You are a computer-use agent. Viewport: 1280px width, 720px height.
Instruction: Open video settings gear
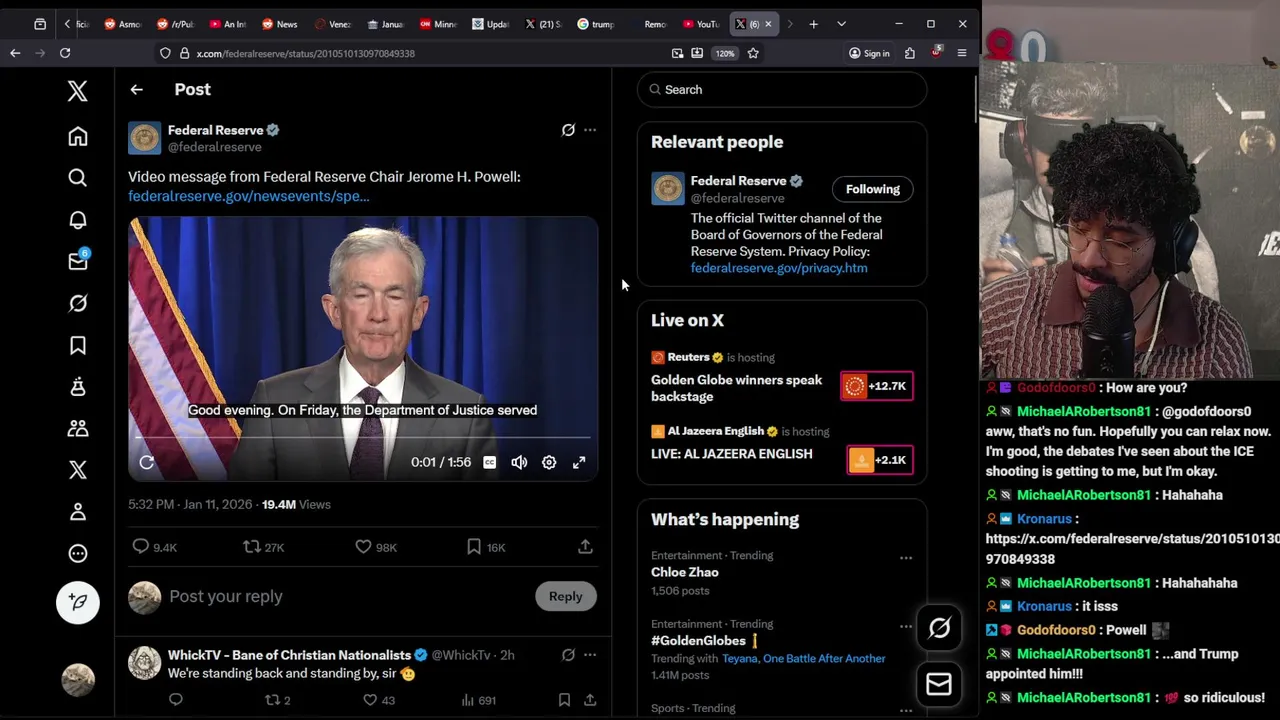click(549, 462)
